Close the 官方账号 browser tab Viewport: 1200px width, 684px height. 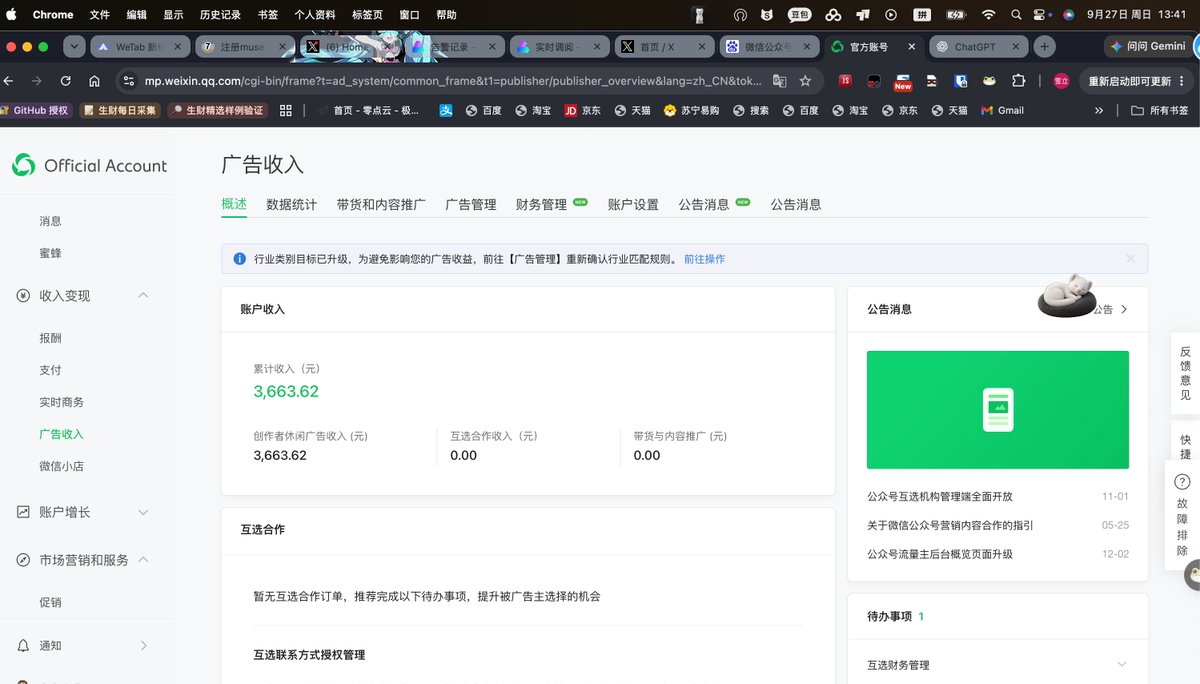coord(911,46)
